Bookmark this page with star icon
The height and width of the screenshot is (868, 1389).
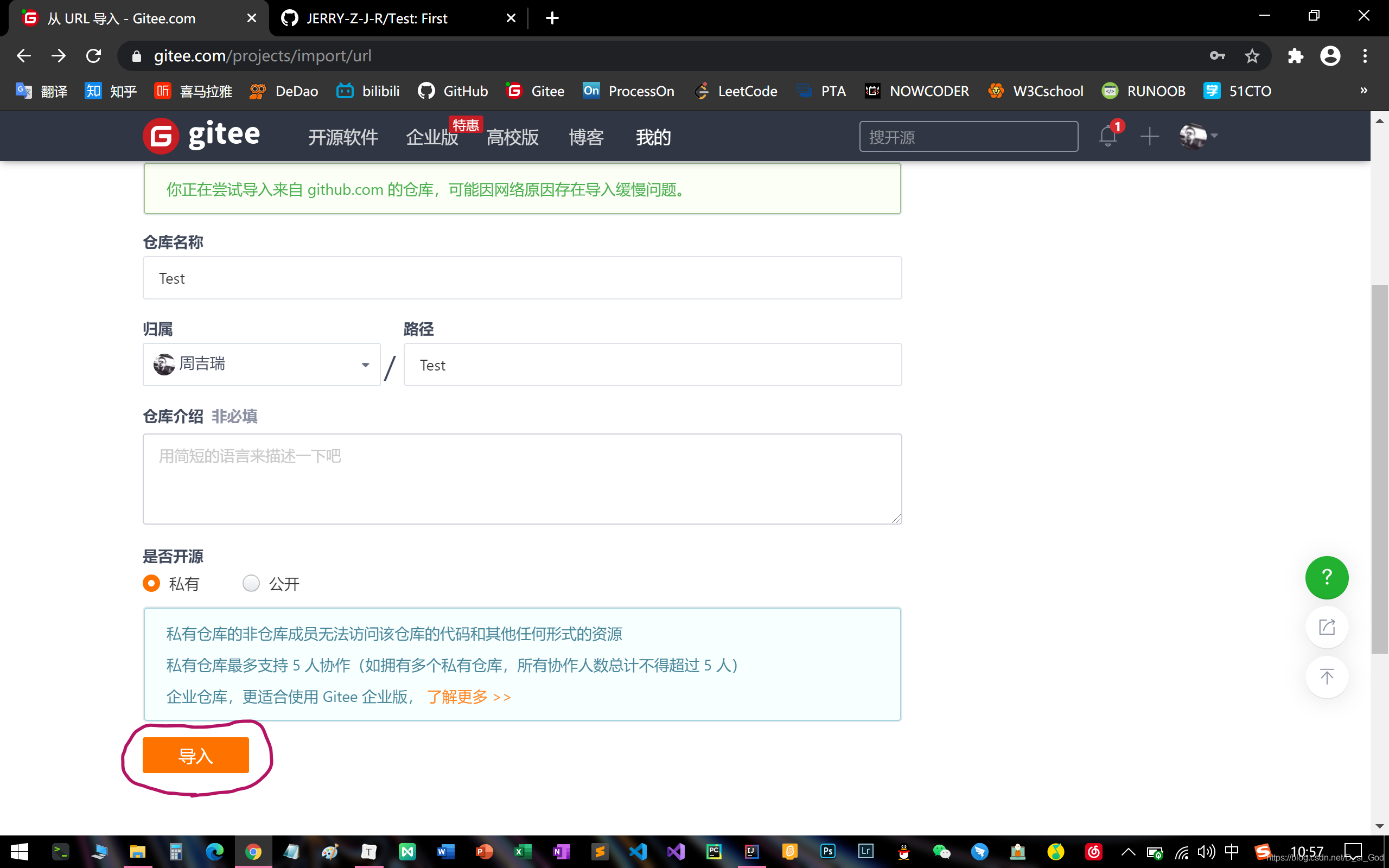pos(1252,56)
